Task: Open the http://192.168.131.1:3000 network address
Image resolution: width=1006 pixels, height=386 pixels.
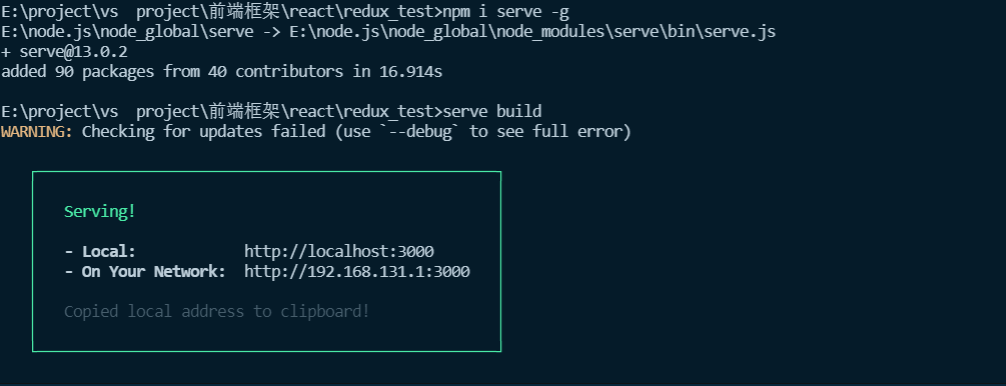Action: pyautogui.click(x=357, y=271)
